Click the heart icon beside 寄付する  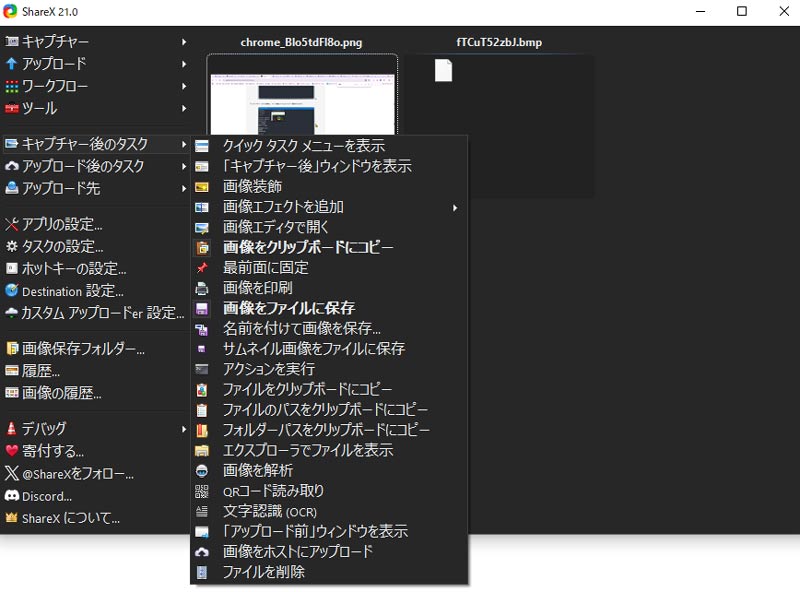[12, 451]
